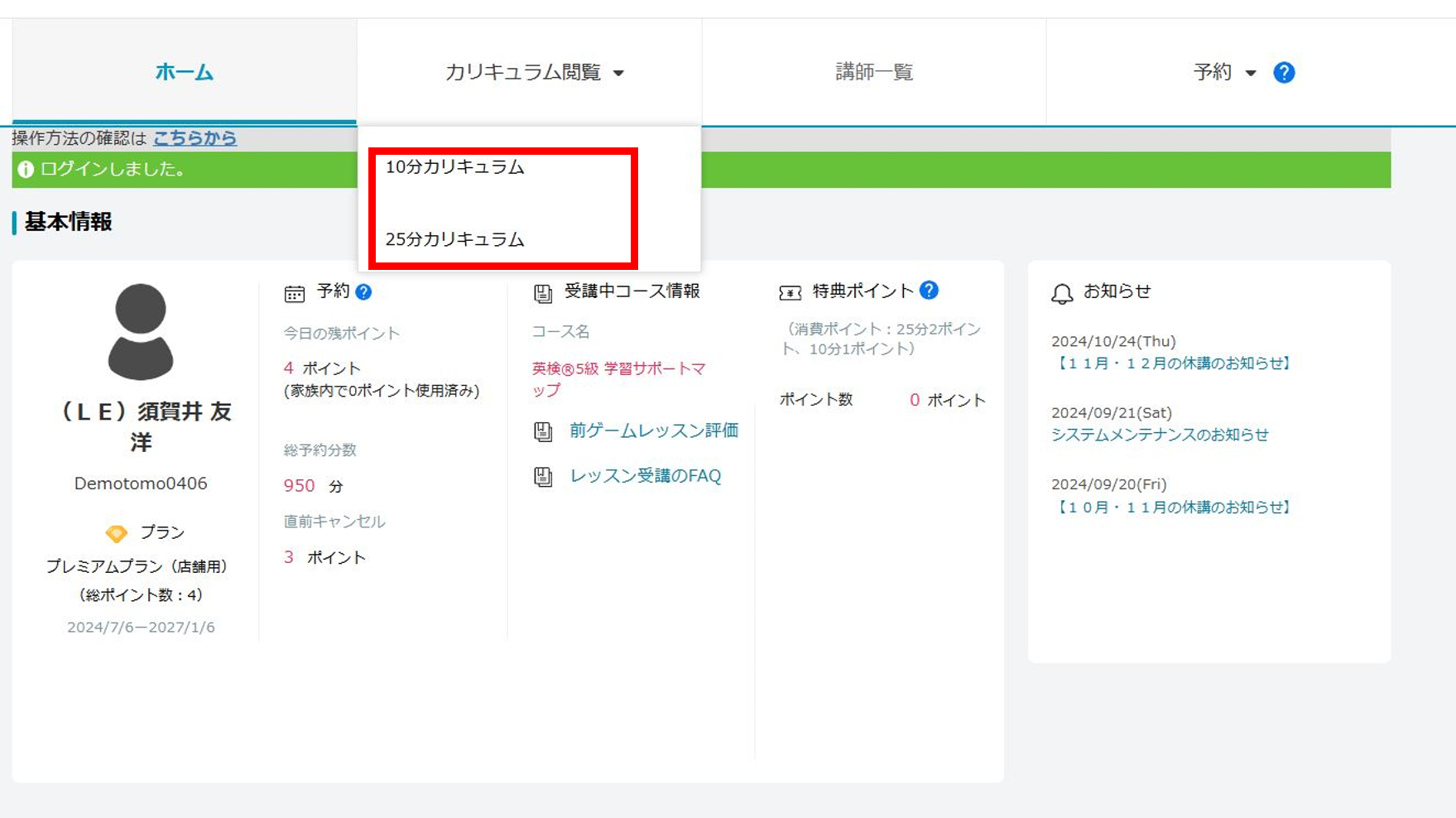This screenshot has width=1456, height=818.
Task: Select 25分カリキュラム from the dropdown
Action: coord(454,239)
